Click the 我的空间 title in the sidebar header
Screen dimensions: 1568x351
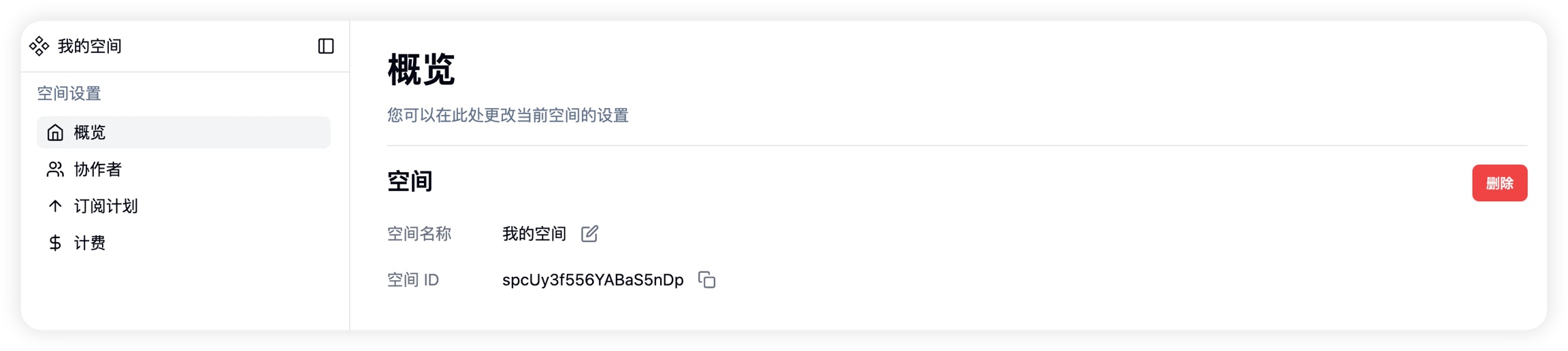90,46
